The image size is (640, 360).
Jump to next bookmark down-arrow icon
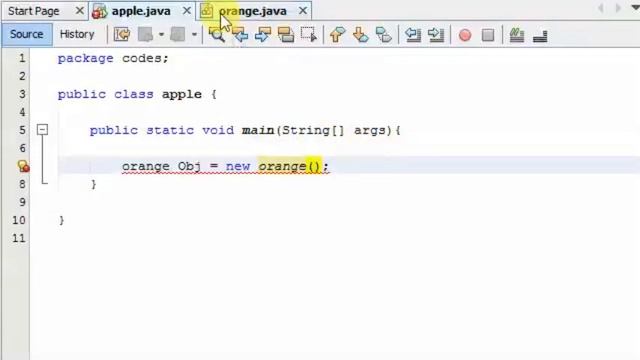click(x=360, y=35)
